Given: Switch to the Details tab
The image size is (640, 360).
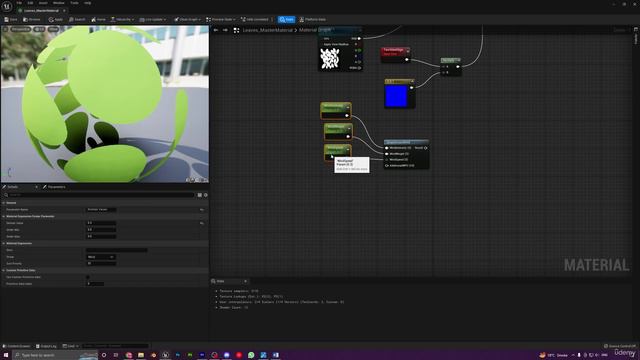Looking at the screenshot, I should [x=13, y=187].
